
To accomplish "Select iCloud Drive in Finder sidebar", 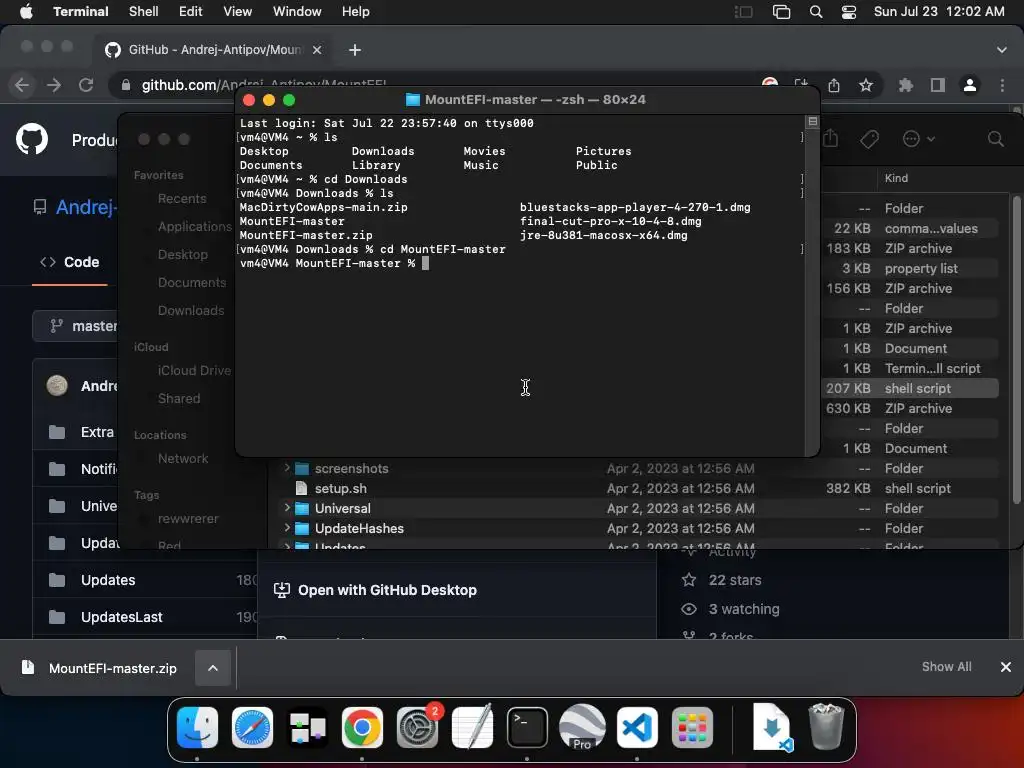I will tap(194, 370).
